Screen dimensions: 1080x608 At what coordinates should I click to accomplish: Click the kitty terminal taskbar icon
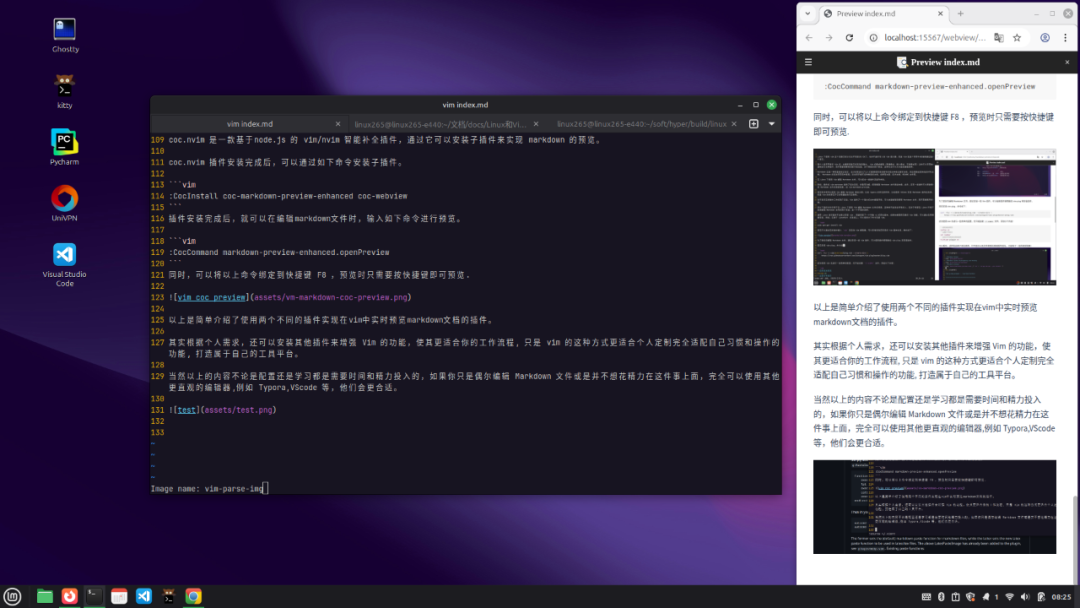pos(169,596)
